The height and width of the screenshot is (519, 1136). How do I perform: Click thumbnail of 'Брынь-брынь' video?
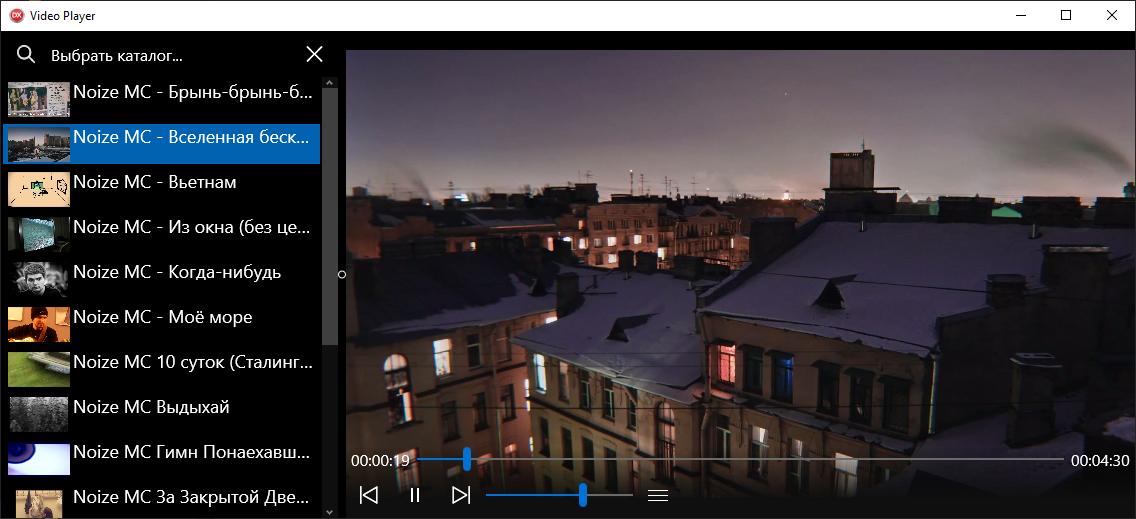39,99
